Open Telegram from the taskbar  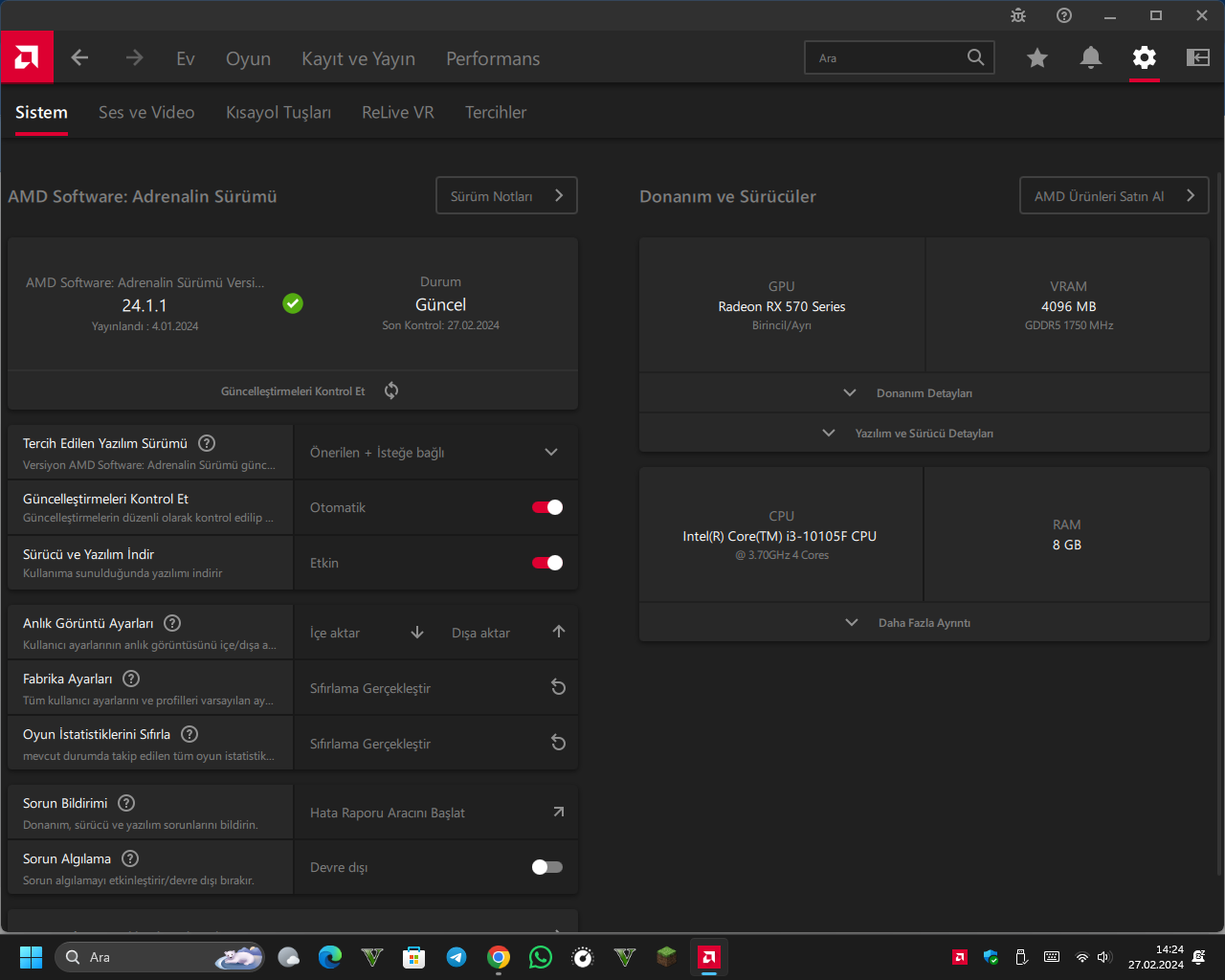pyautogui.click(x=457, y=957)
